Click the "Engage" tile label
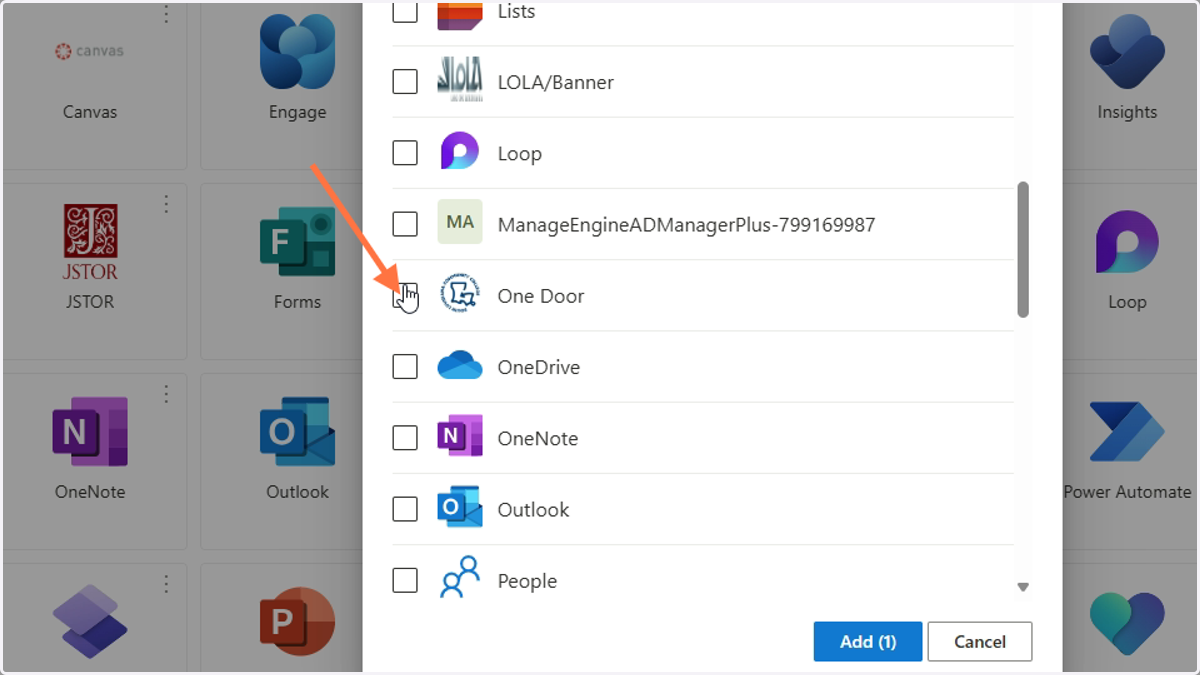 (297, 112)
